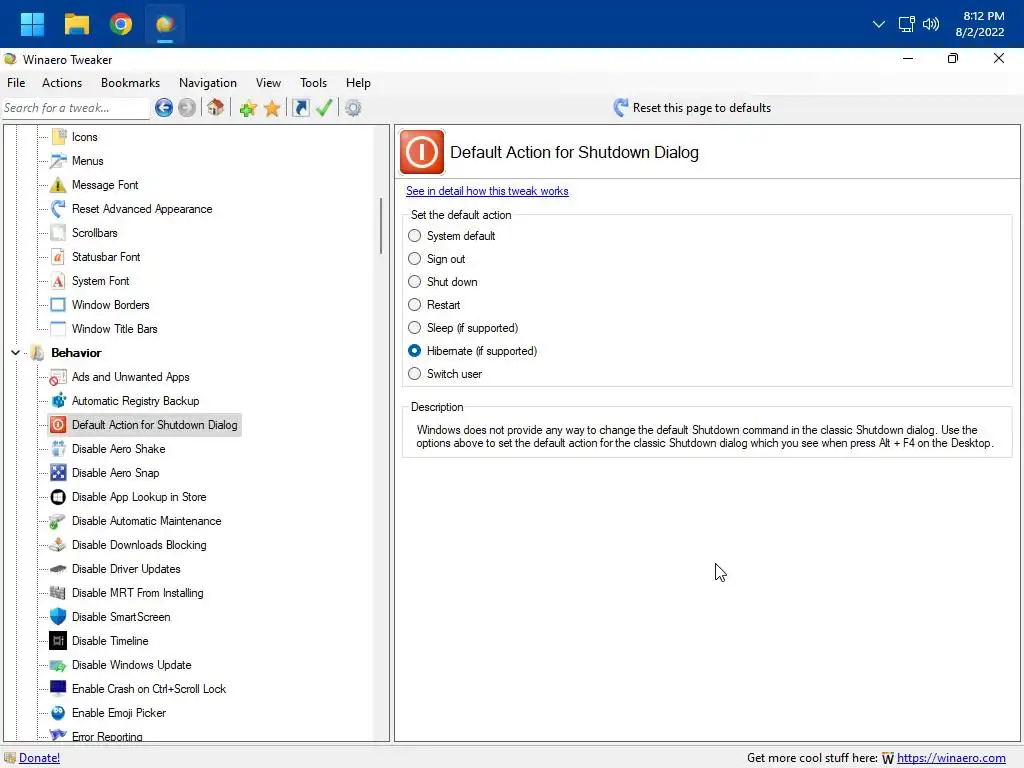
Task: Click the Reset Advanced Appearance arrow icon
Action: point(58,209)
